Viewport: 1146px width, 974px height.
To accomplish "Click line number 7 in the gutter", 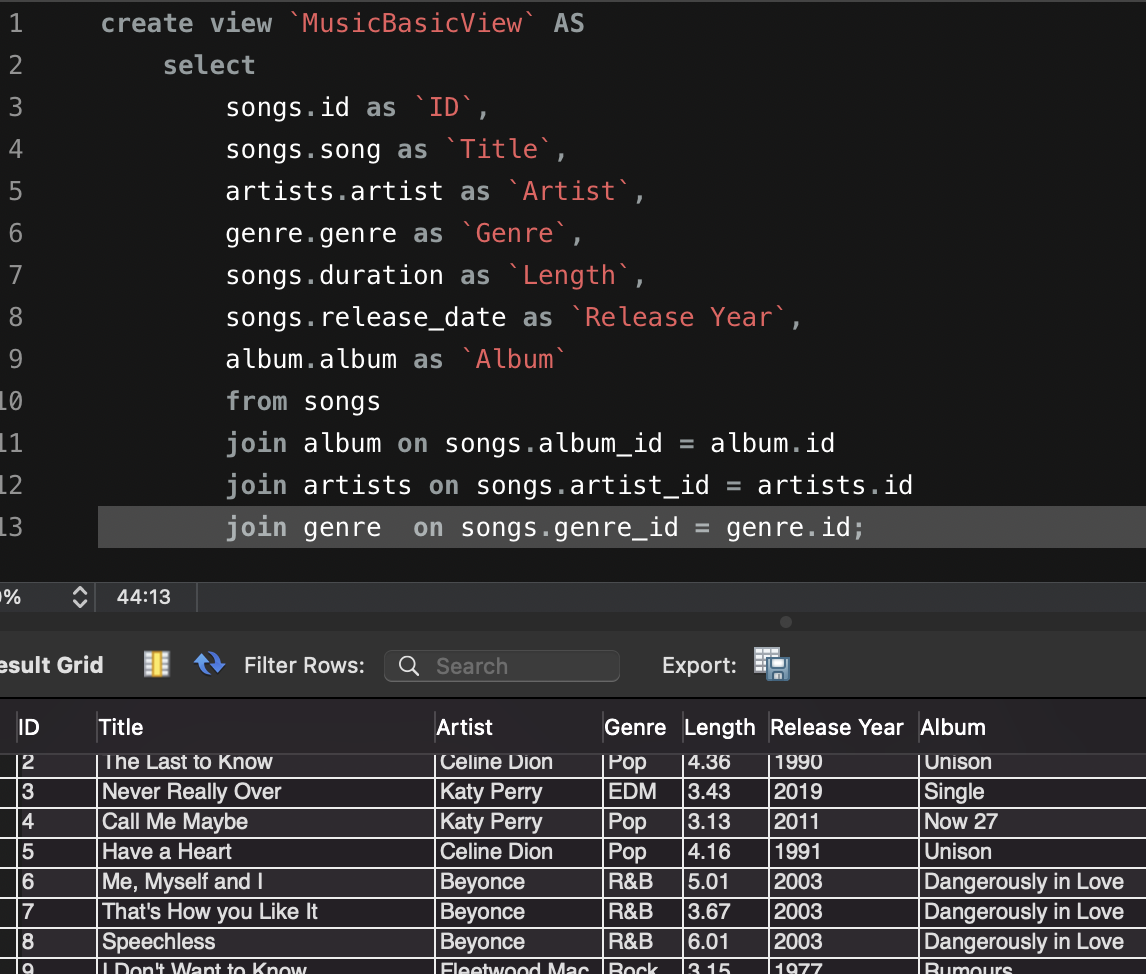I will pyautogui.click(x=15, y=275).
